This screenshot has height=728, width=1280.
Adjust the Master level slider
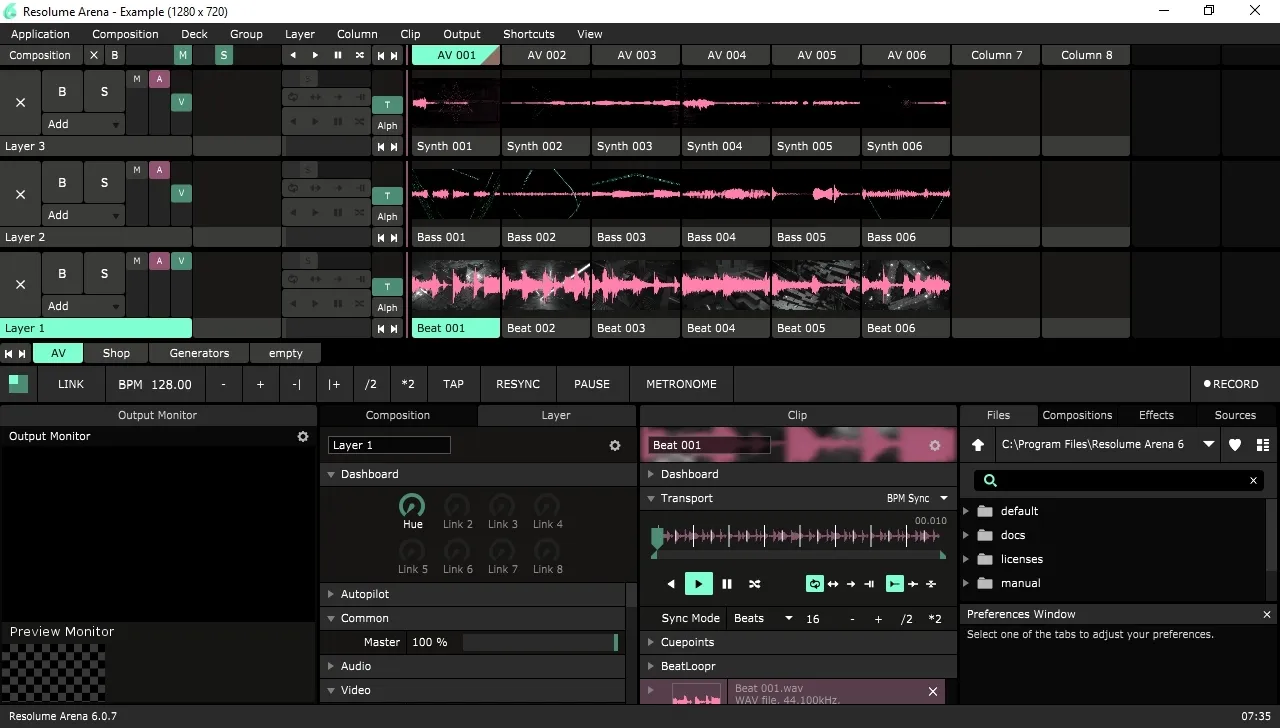540,642
